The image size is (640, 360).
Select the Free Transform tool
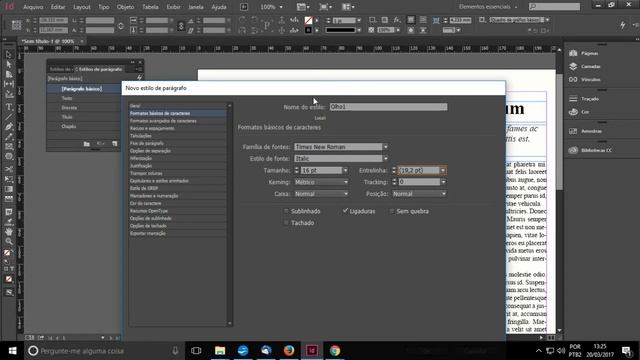coord(9,179)
